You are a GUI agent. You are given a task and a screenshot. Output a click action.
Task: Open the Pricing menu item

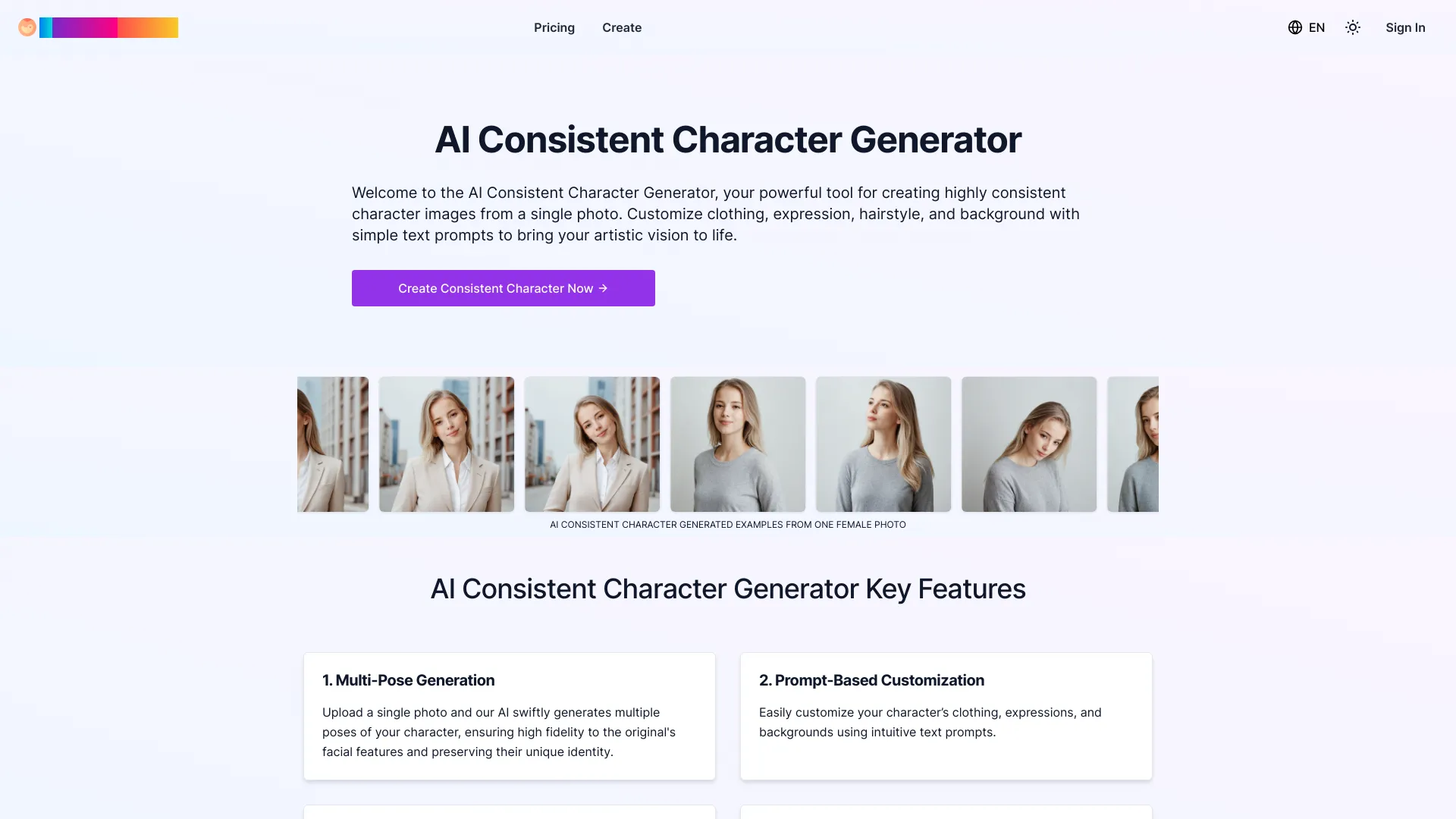(x=554, y=27)
